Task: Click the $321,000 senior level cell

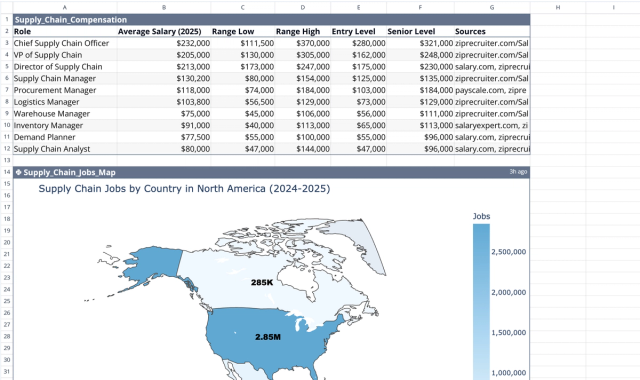Action: point(420,43)
